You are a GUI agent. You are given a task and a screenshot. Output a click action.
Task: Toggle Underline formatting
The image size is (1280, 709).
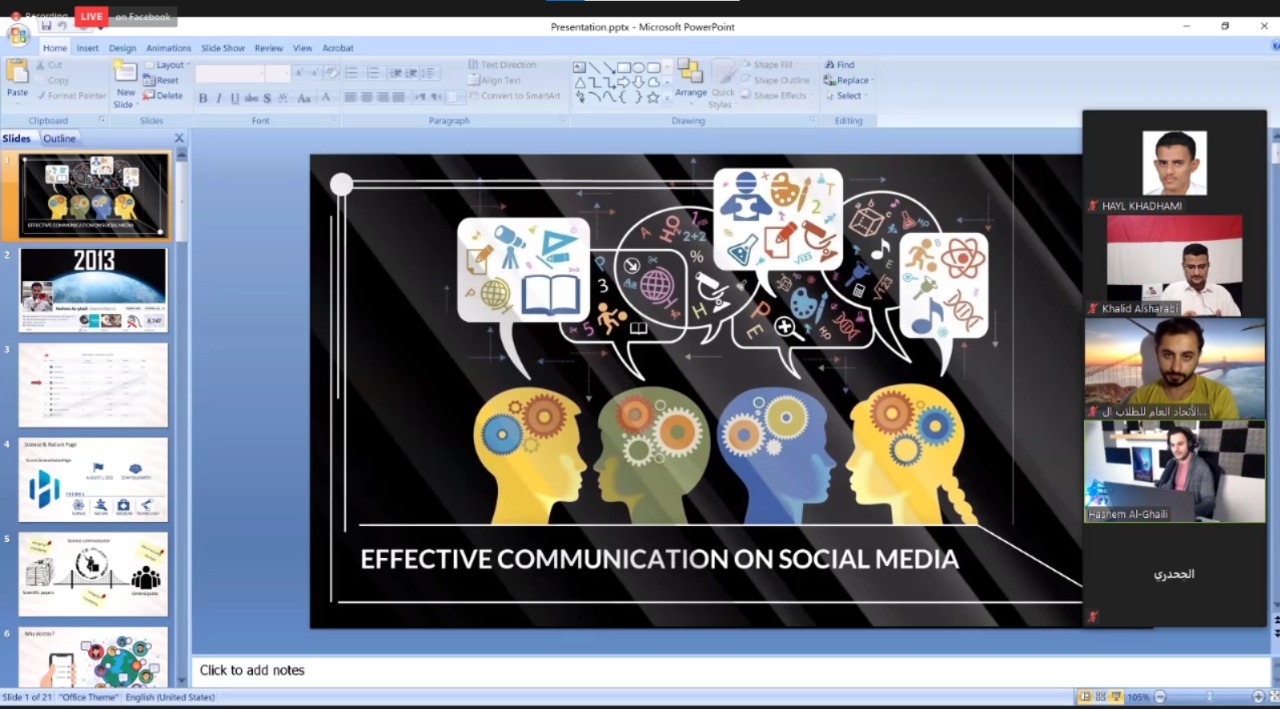tap(235, 98)
